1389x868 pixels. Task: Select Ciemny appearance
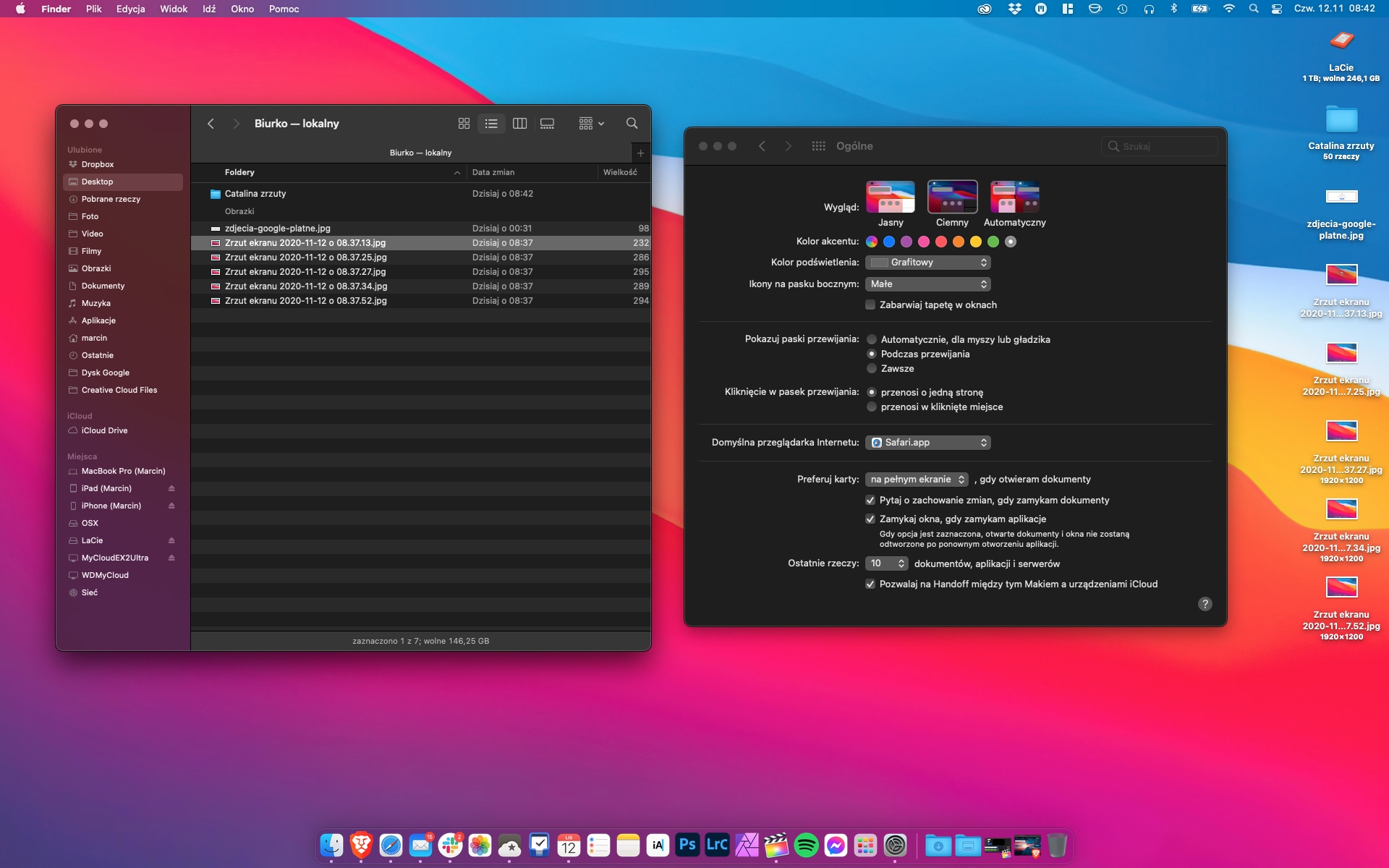tap(953, 196)
